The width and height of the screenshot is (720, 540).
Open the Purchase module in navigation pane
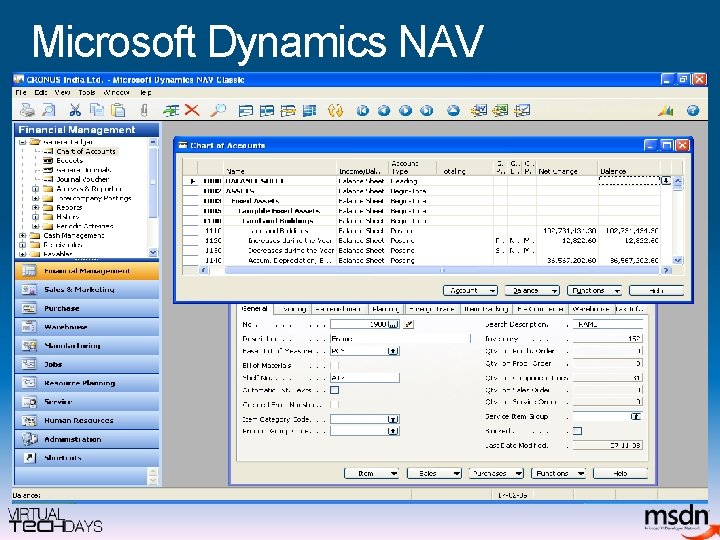87,308
